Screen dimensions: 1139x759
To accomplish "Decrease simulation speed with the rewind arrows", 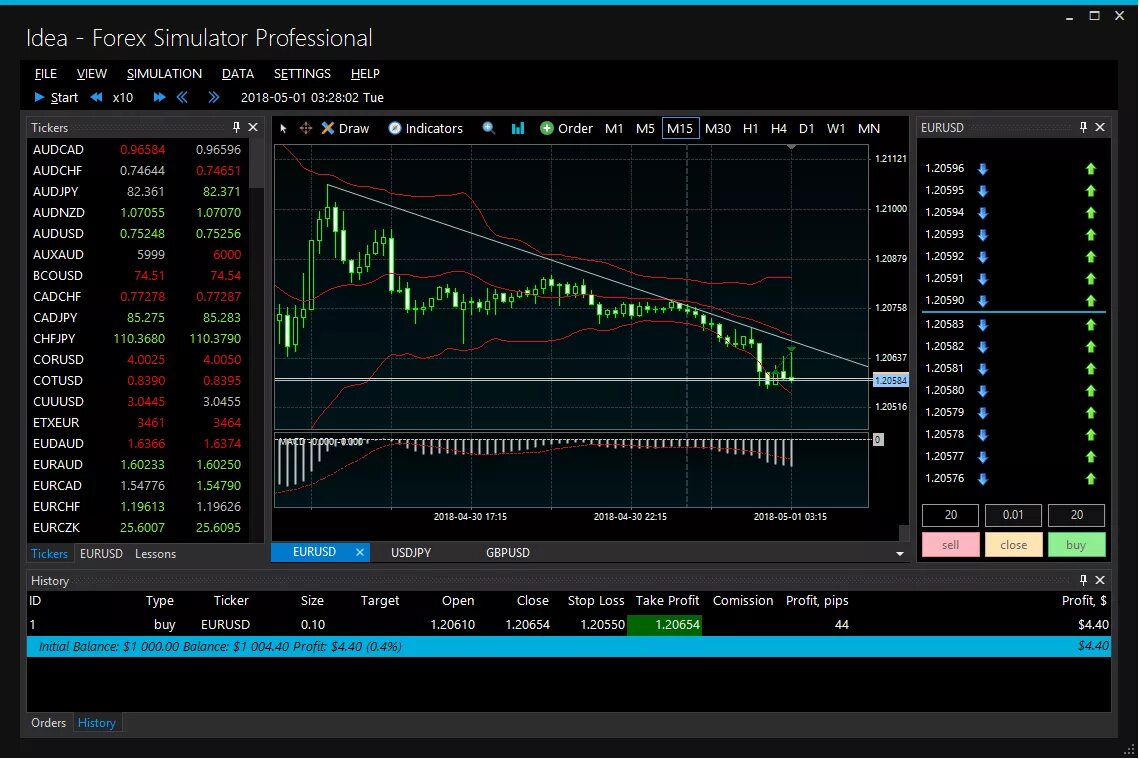I will [x=97, y=97].
